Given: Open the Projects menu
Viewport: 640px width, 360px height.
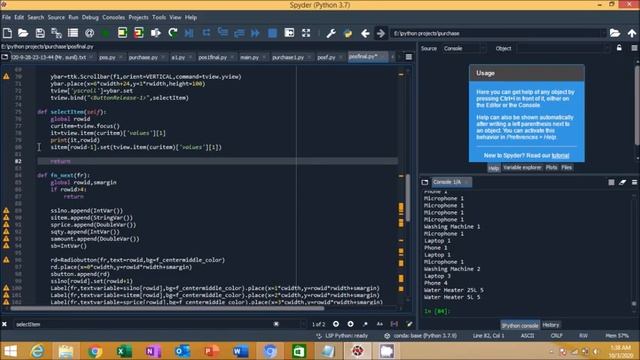Looking at the screenshot, I should coord(138,18).
